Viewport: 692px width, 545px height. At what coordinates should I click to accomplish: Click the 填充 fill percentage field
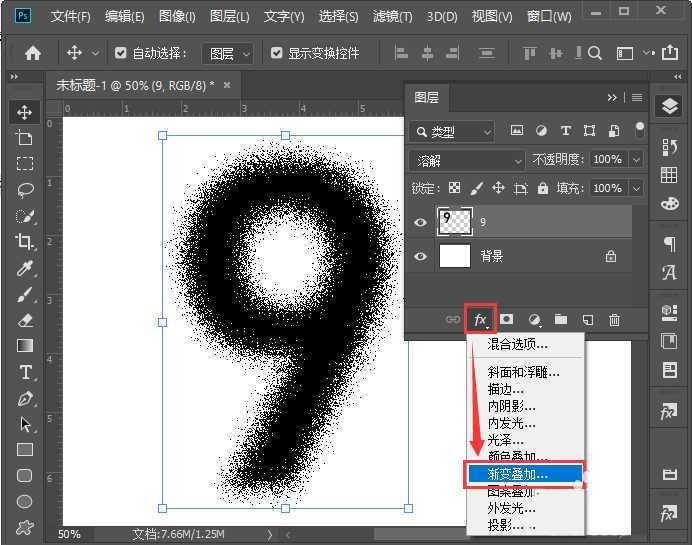(605, 188)
